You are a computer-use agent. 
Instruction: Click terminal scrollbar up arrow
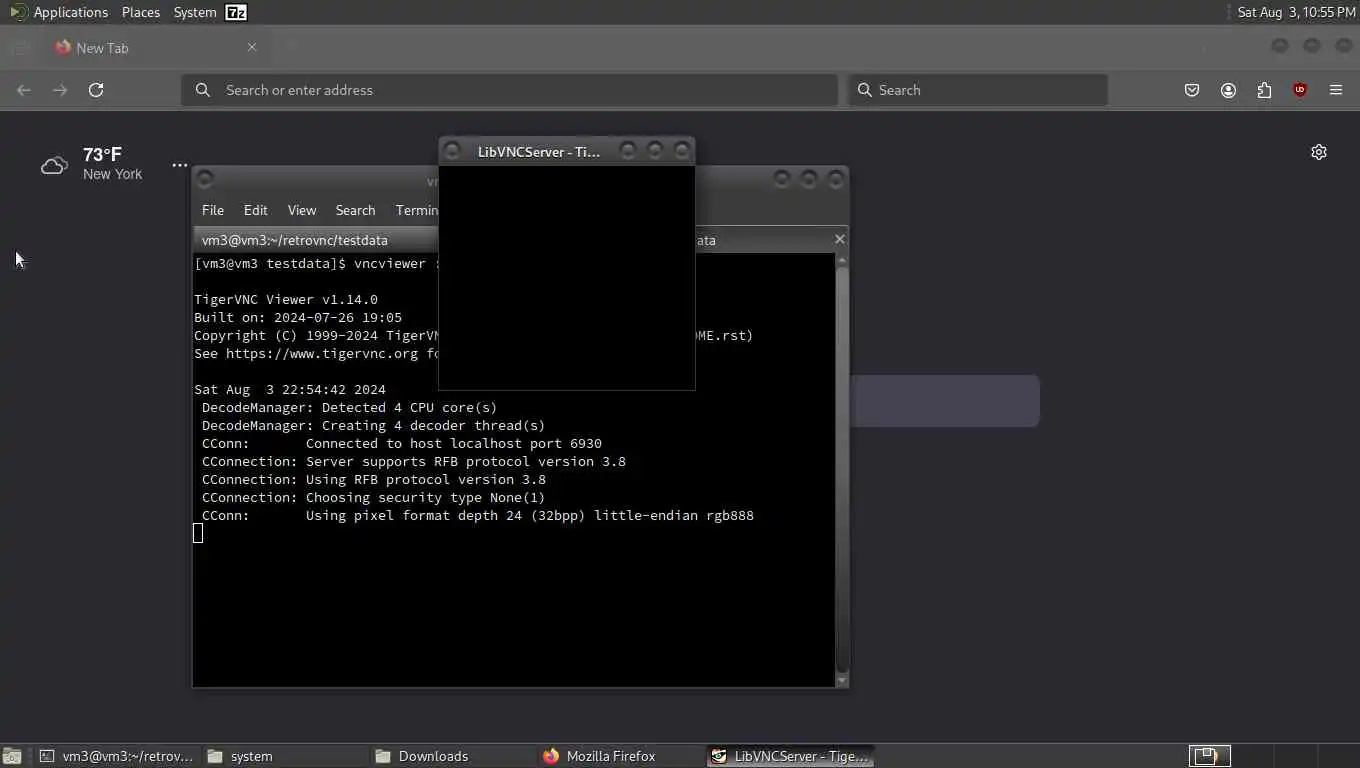[842, 260]
